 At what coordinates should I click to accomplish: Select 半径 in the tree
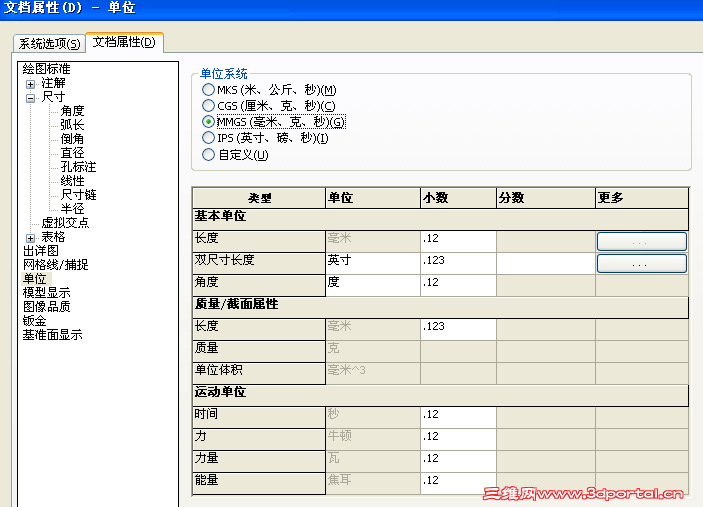click(72, 208)
